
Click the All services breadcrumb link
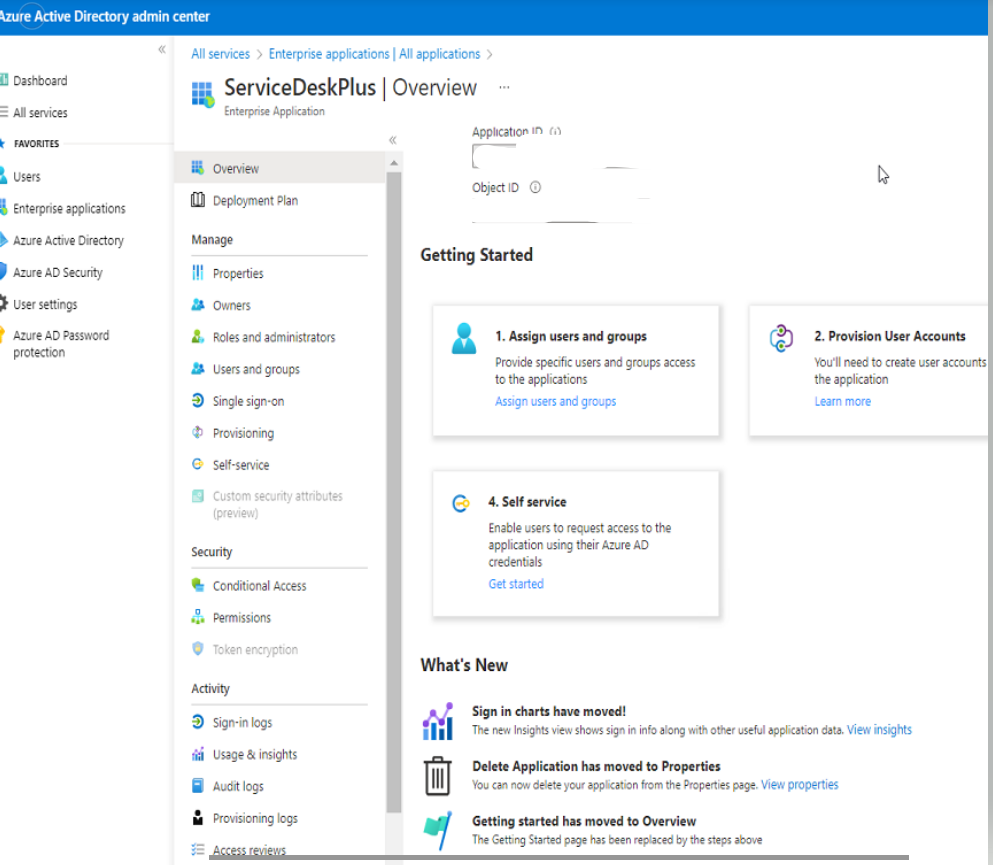(220, 54)
